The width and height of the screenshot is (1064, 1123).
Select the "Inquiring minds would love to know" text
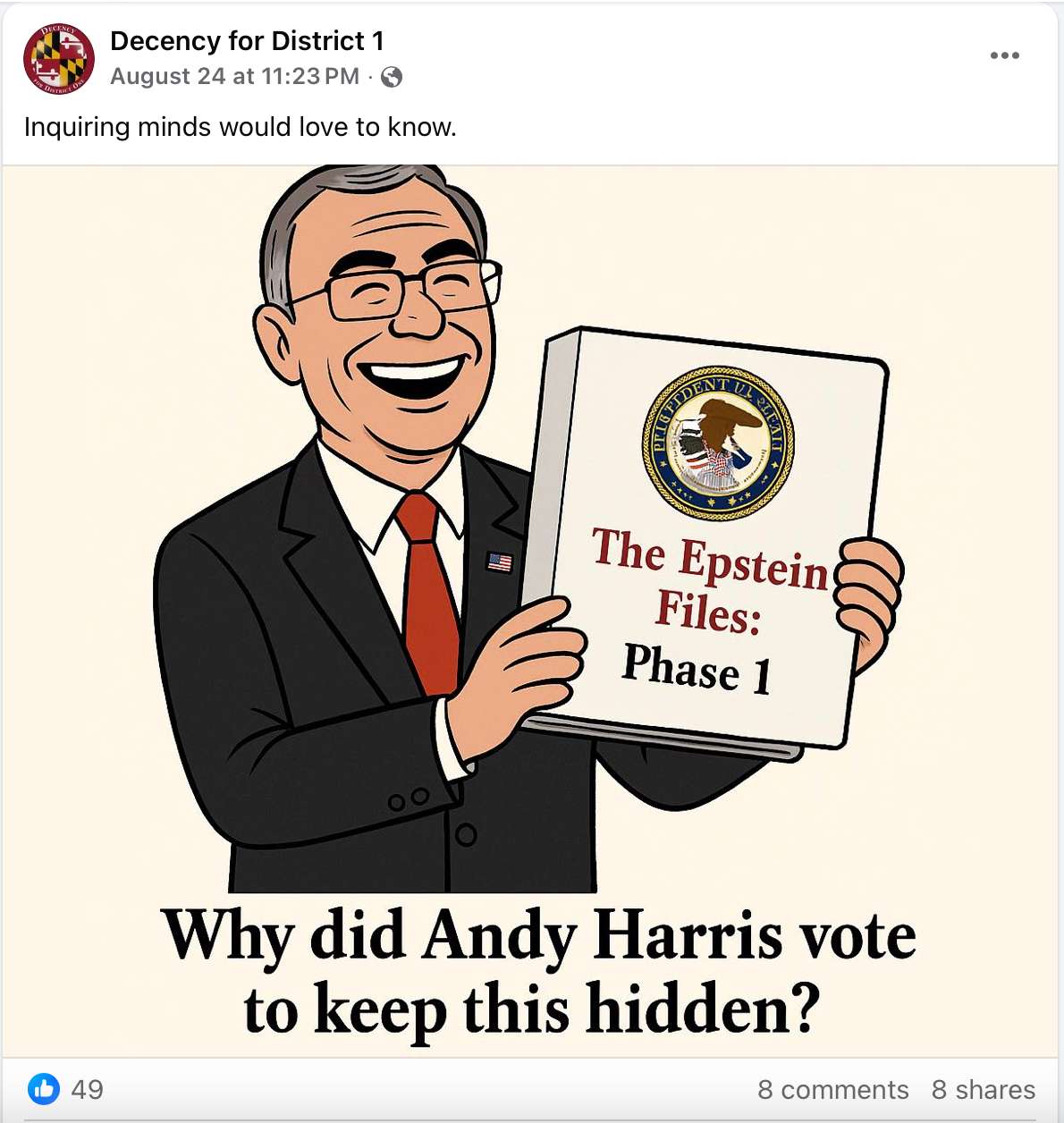[241, 127]
